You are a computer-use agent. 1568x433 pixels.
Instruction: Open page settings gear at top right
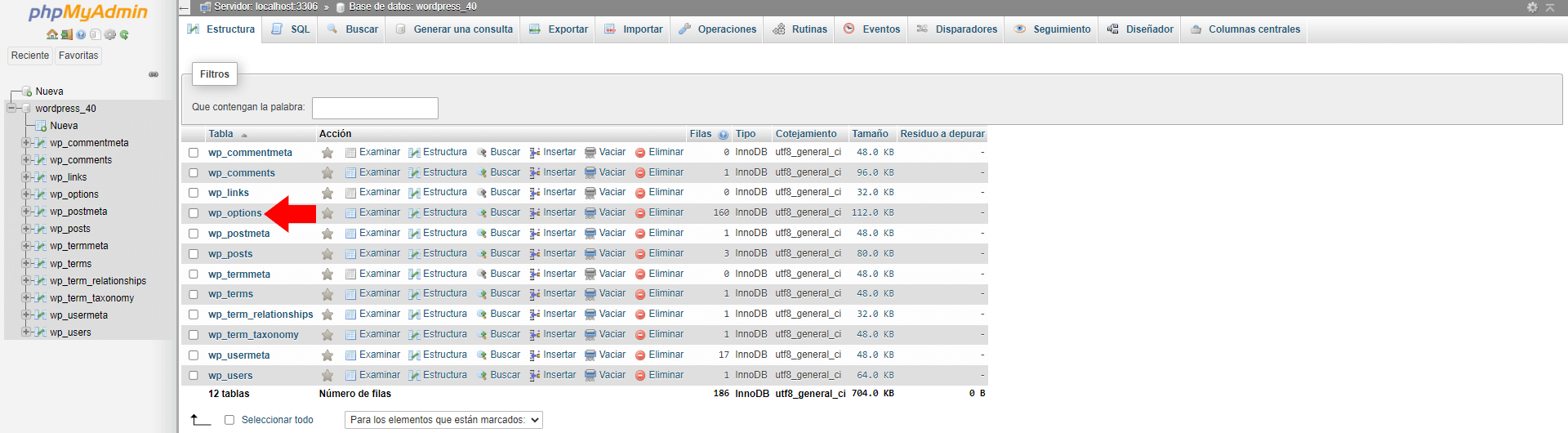pos(1532,7)
